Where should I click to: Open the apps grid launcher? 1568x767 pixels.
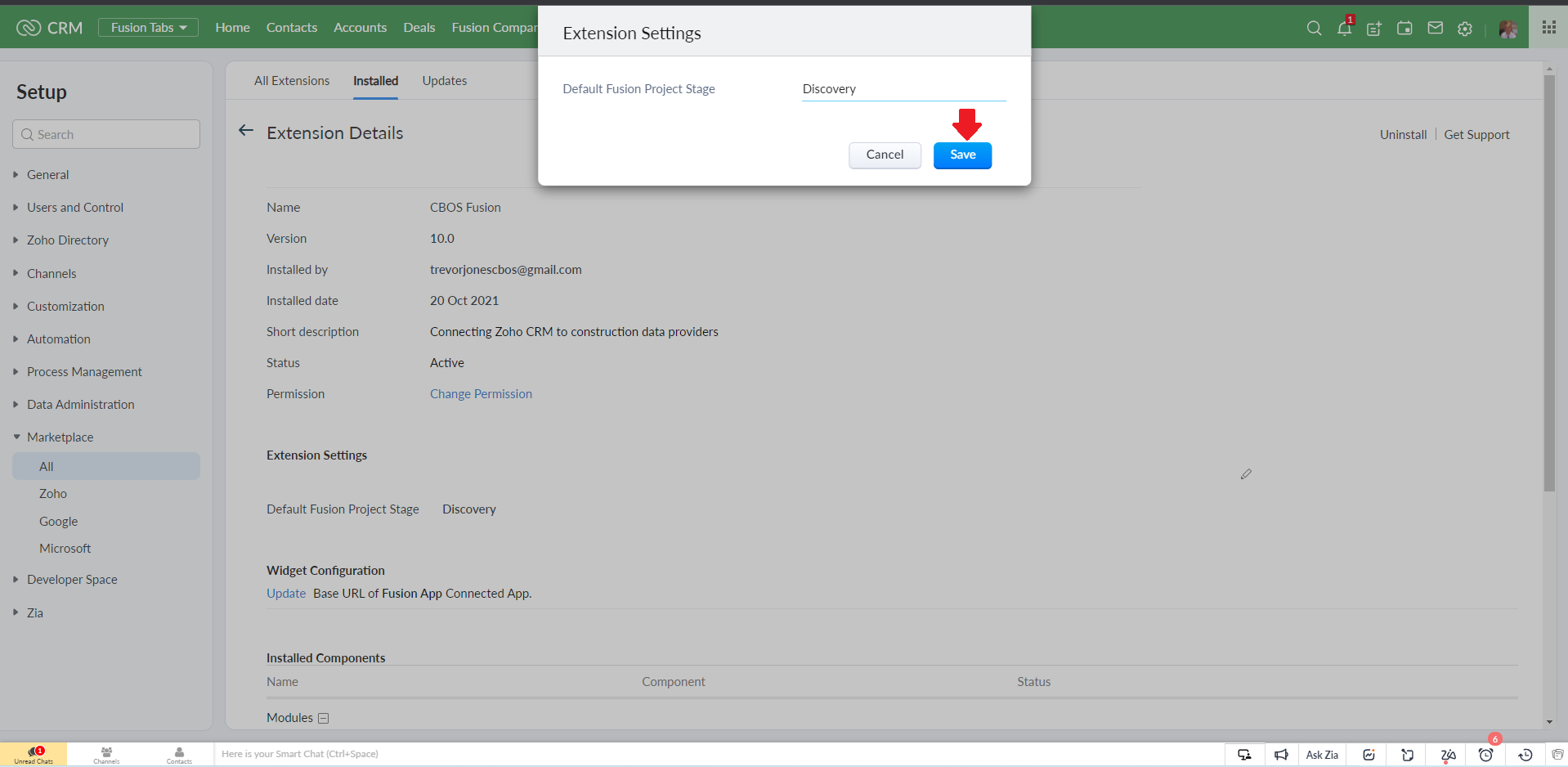pos(1548,28)
